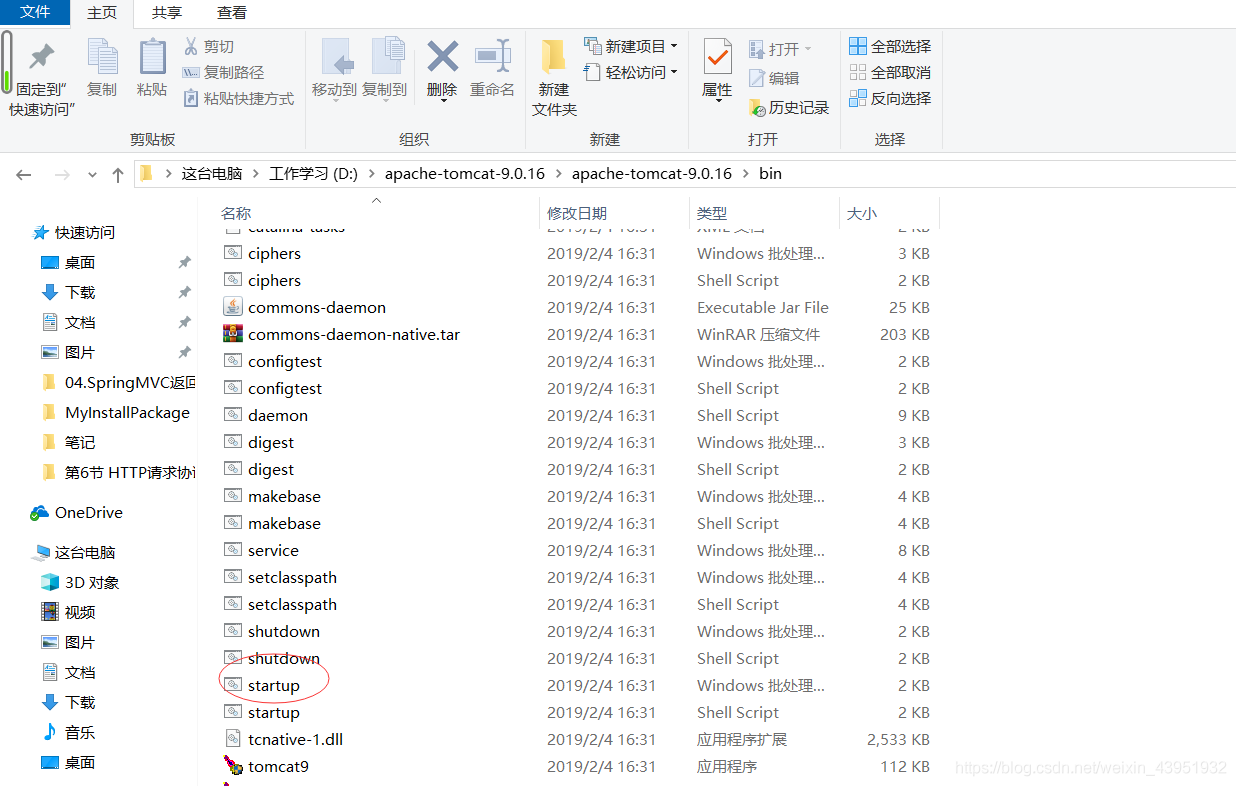
Task: Open 3D 对象 under This PC
Action: coord(80,582)
